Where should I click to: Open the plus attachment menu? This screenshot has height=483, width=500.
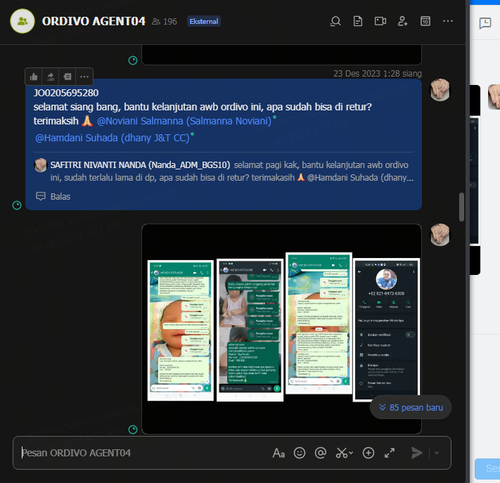pyautogui.click(x=368, y=453)
